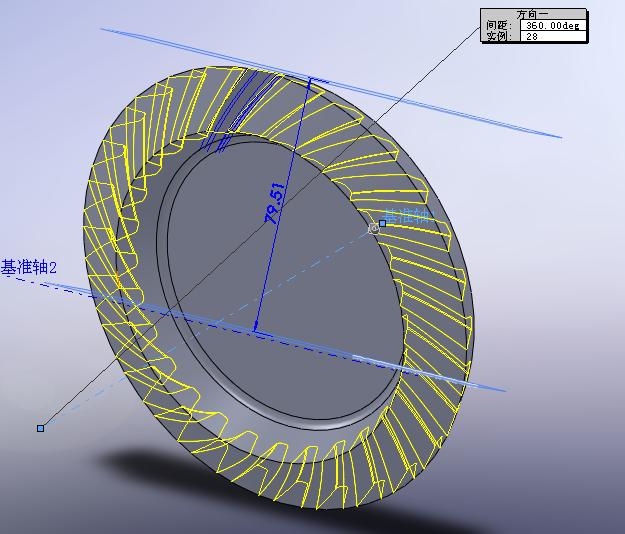
Task: Select the 基准轴2 axis label
Action: coord(29,267)
